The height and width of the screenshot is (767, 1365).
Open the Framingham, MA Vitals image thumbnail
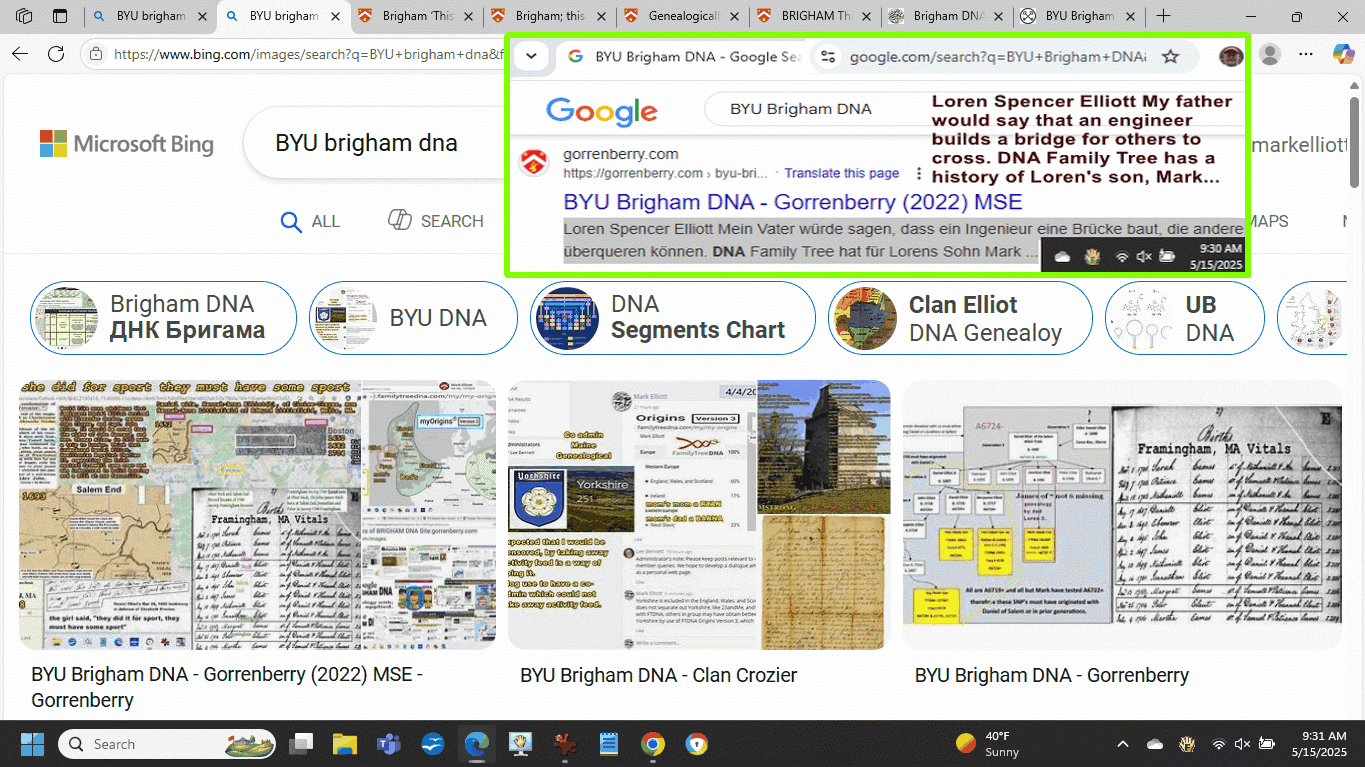1122,515
